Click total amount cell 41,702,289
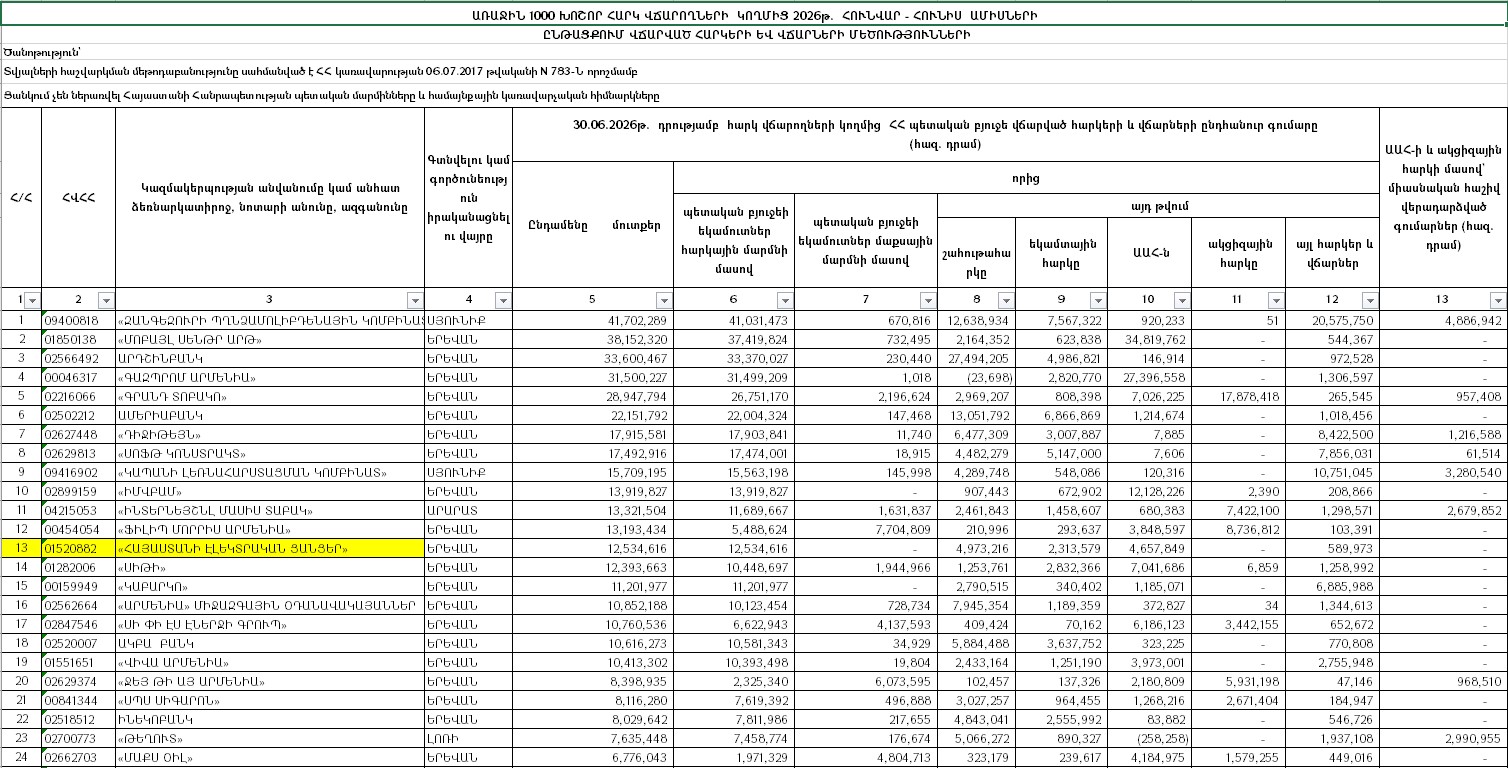1508x768 pixels. [593, 320]
